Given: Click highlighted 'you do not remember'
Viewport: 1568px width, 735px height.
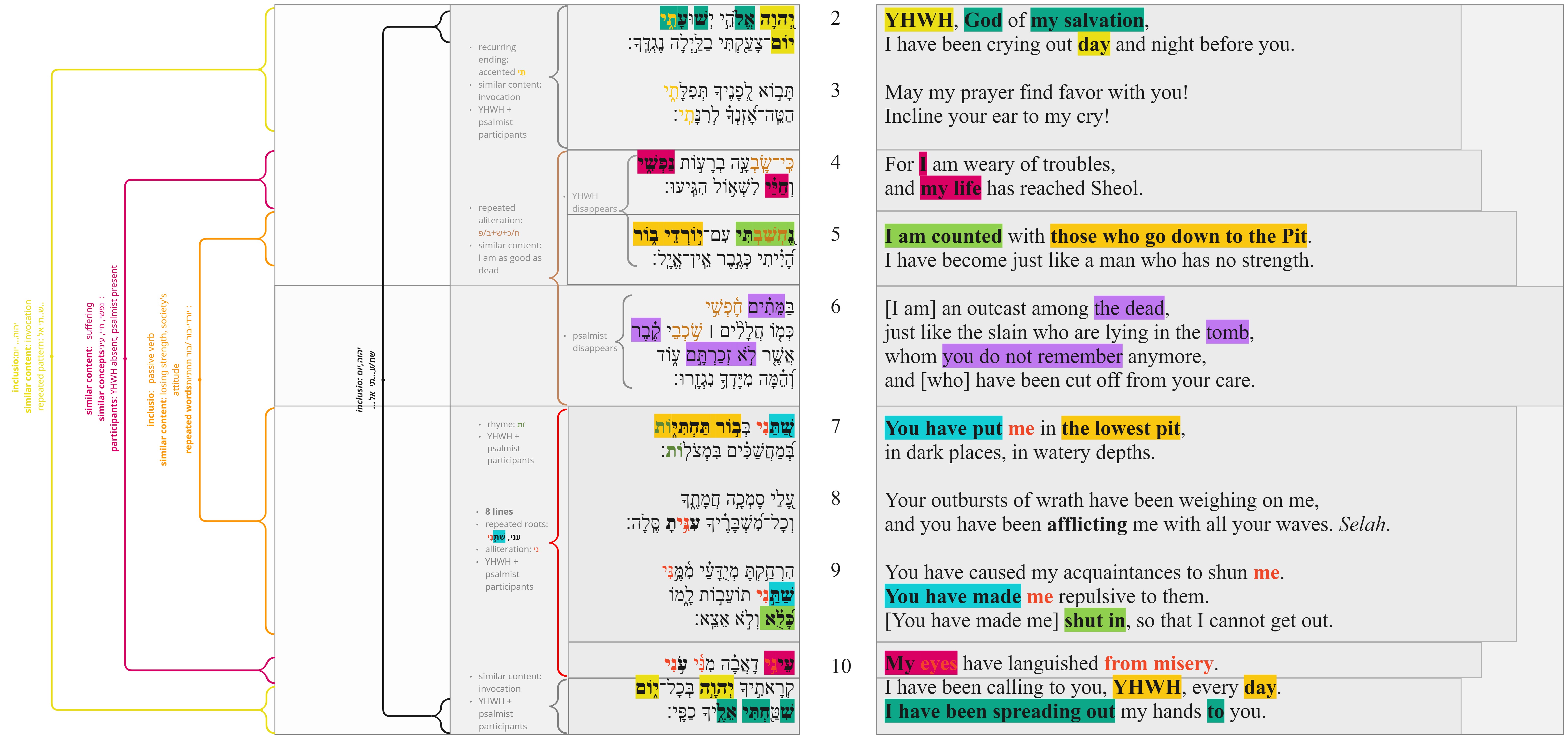Looking at the screenshot, I should (x=1032, y=356).
